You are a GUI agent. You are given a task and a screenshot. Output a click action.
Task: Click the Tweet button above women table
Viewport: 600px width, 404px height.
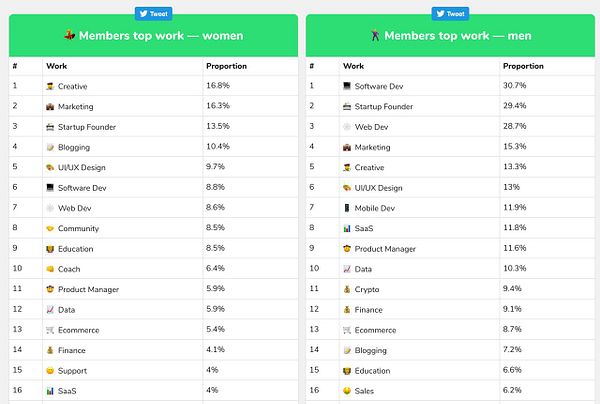point(153,14)
